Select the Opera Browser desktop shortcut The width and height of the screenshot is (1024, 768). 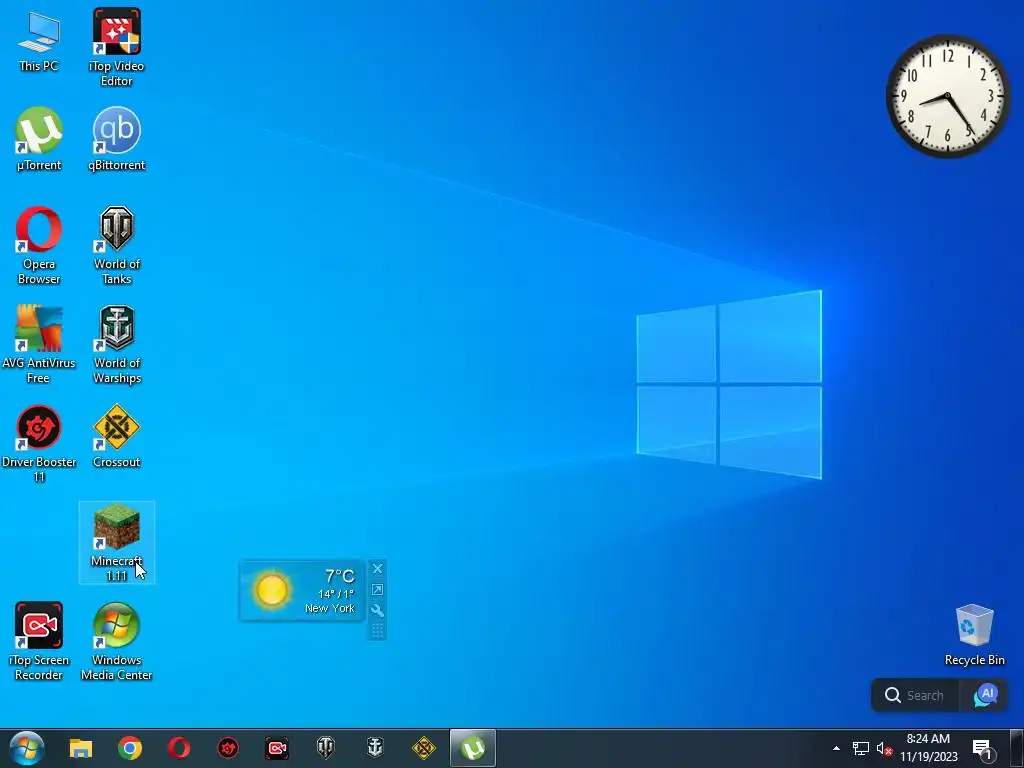click(39, 246)
